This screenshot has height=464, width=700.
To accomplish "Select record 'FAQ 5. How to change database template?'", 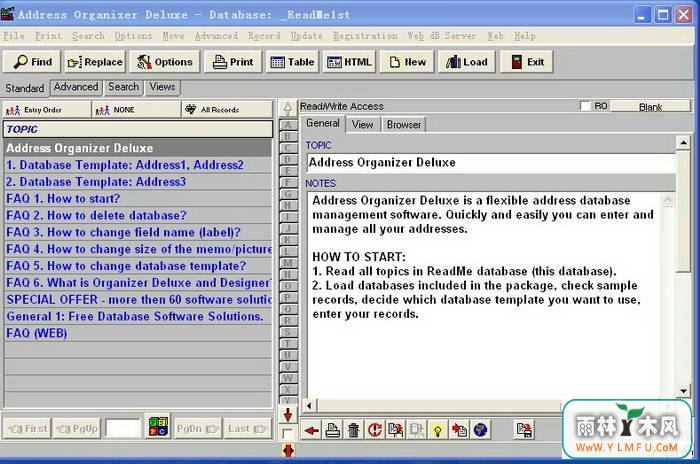I will [x=138, y=266].
